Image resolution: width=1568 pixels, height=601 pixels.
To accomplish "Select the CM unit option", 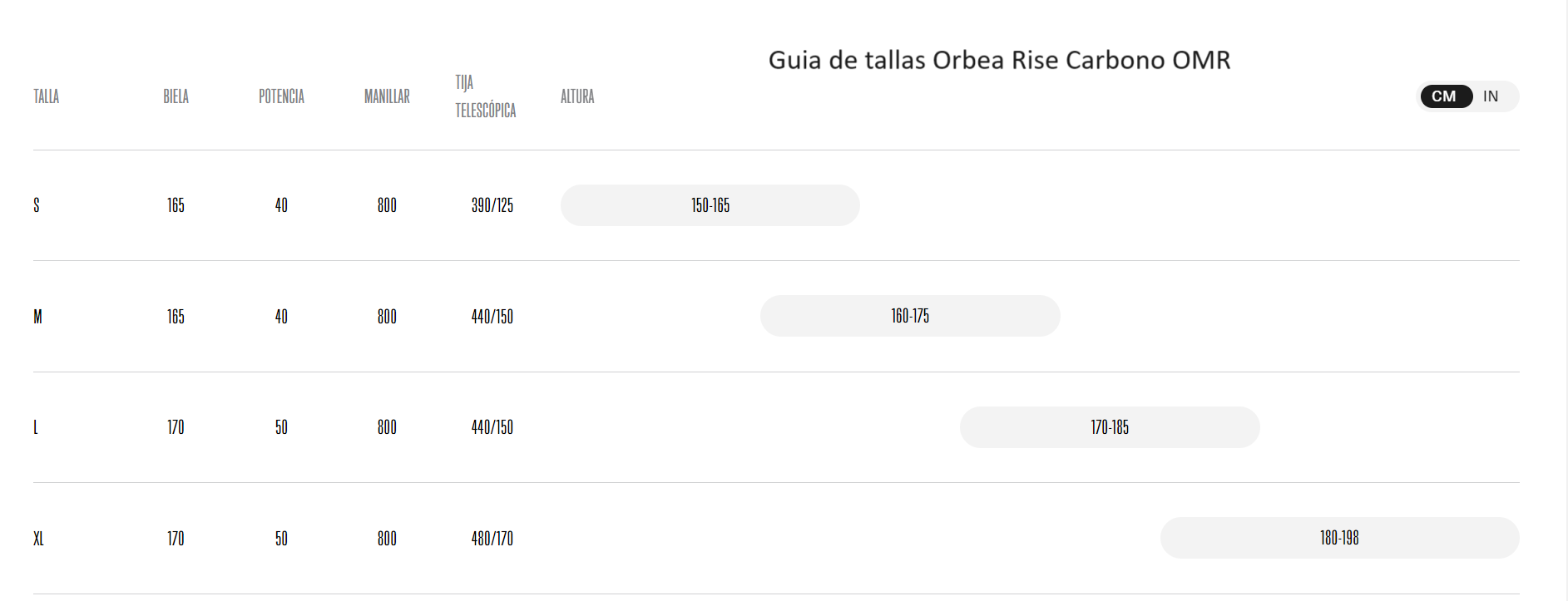I will point(1446,96).
